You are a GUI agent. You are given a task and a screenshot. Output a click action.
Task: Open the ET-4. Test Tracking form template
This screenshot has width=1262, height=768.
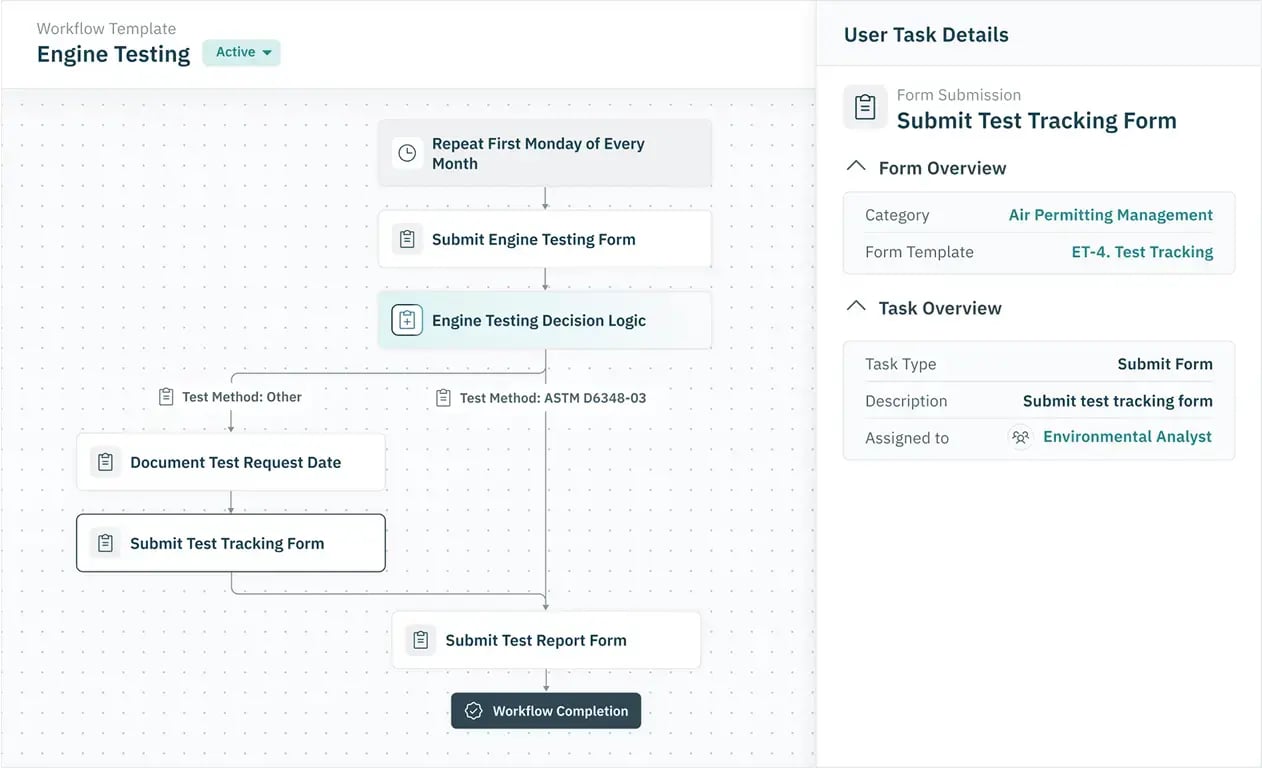click(x=1142, y=252)
